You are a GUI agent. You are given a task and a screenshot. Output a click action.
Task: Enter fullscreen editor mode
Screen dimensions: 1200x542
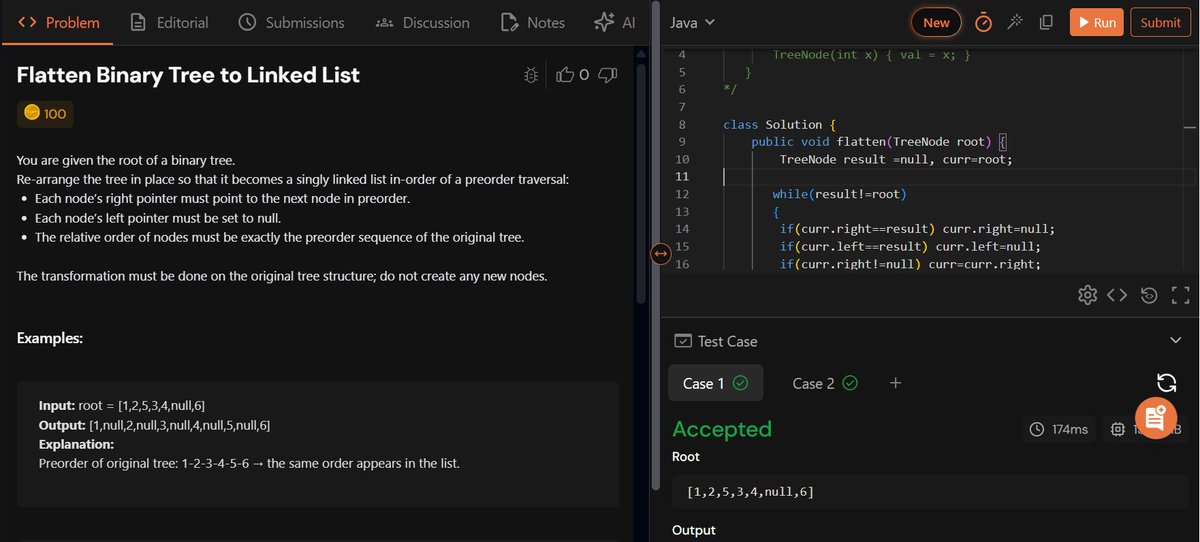coord(1180,294)
